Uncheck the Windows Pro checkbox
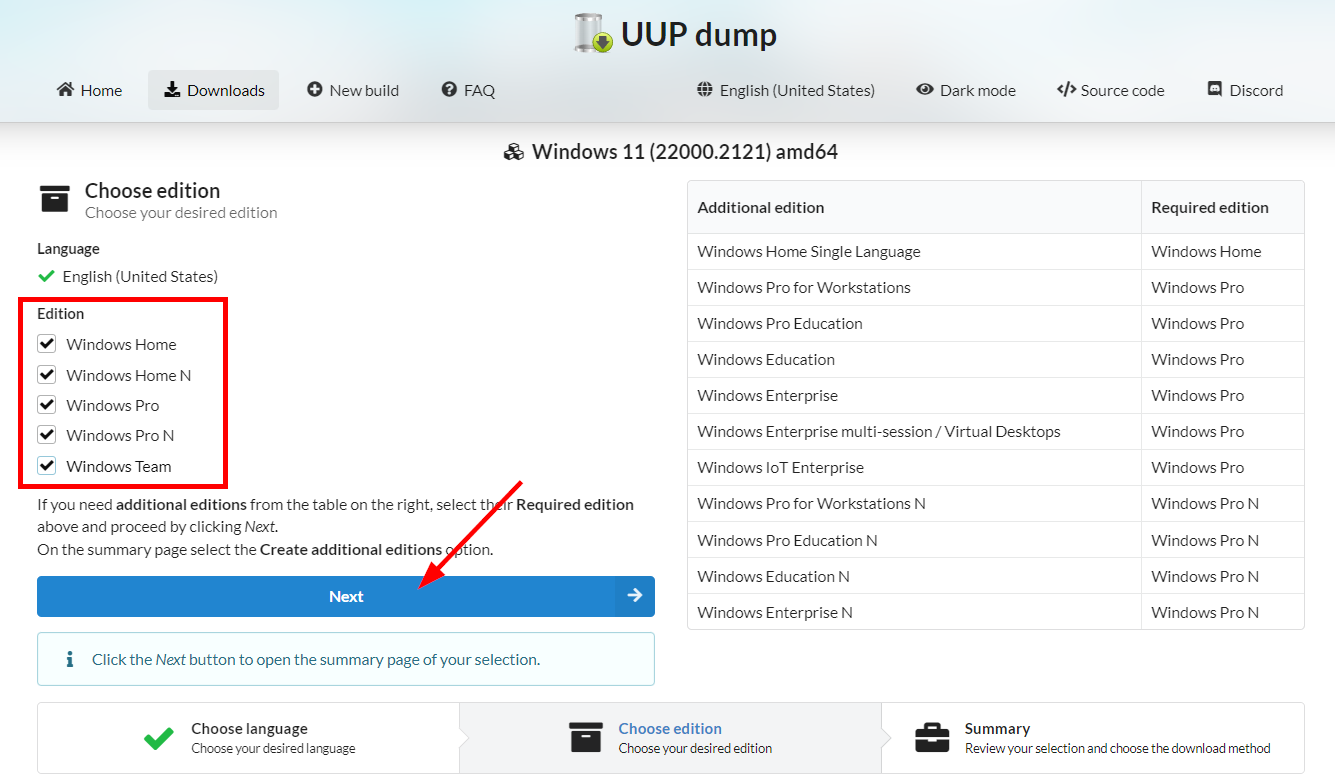 click(47, 405)
